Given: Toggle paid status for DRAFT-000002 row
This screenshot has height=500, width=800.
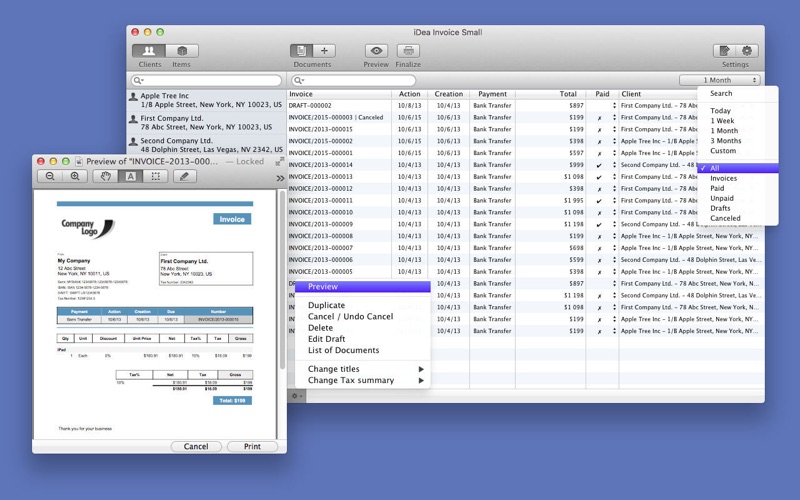Looking at the screenshot, I should (600, 106).
